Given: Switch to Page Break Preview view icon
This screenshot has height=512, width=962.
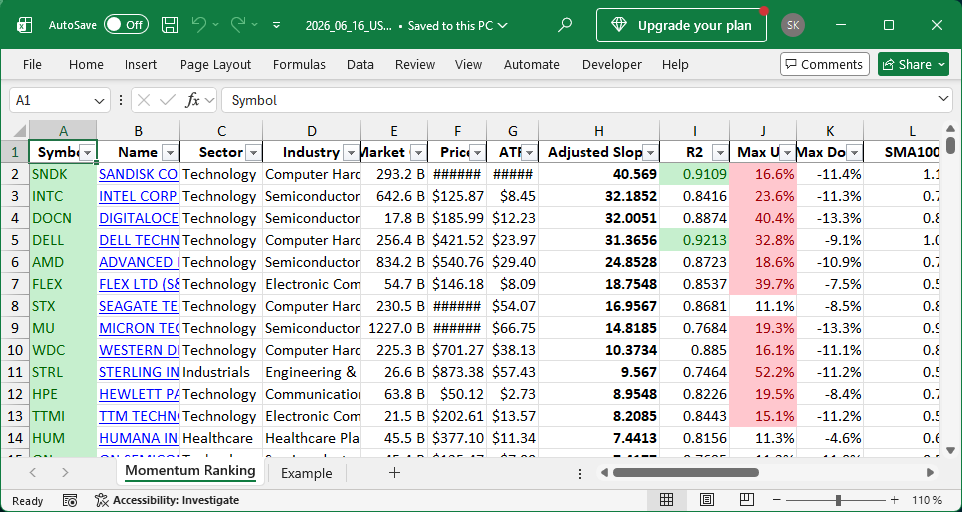Looking at the screenshot, I should pos(746,500).
